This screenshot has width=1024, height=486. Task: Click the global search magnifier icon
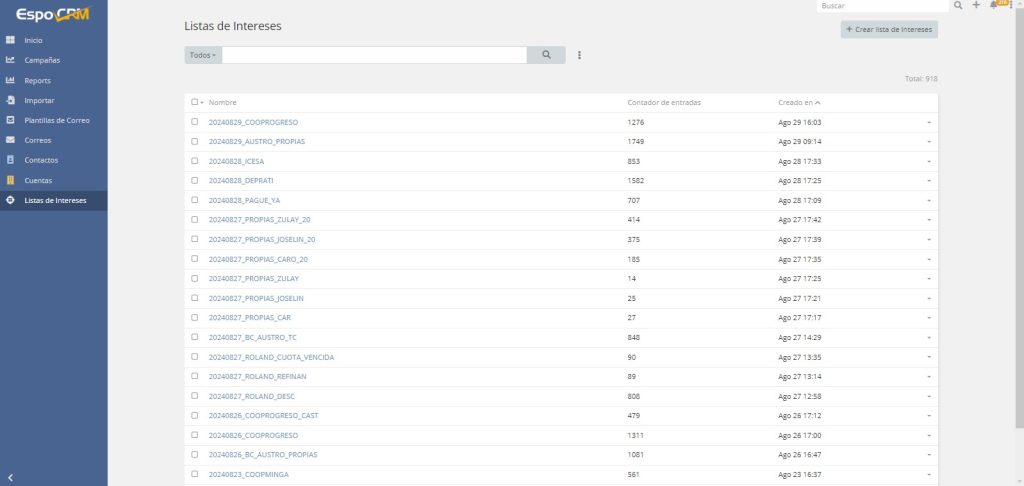pos(958,6)
